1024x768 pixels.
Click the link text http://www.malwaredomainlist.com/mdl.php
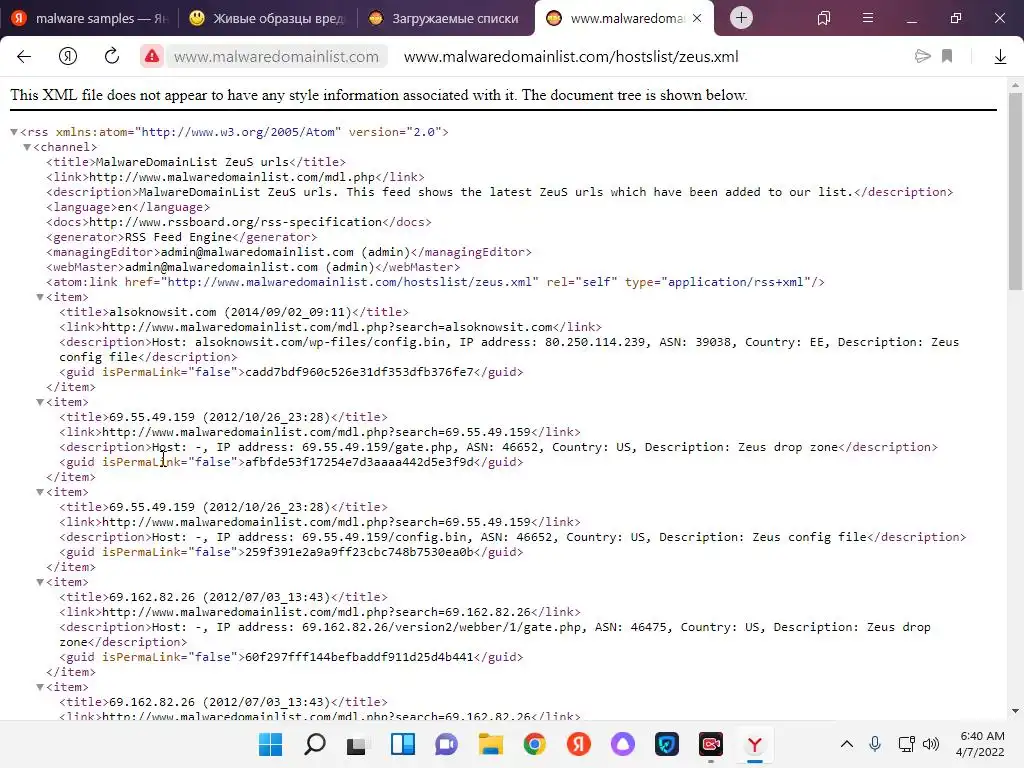click(232, 177)
